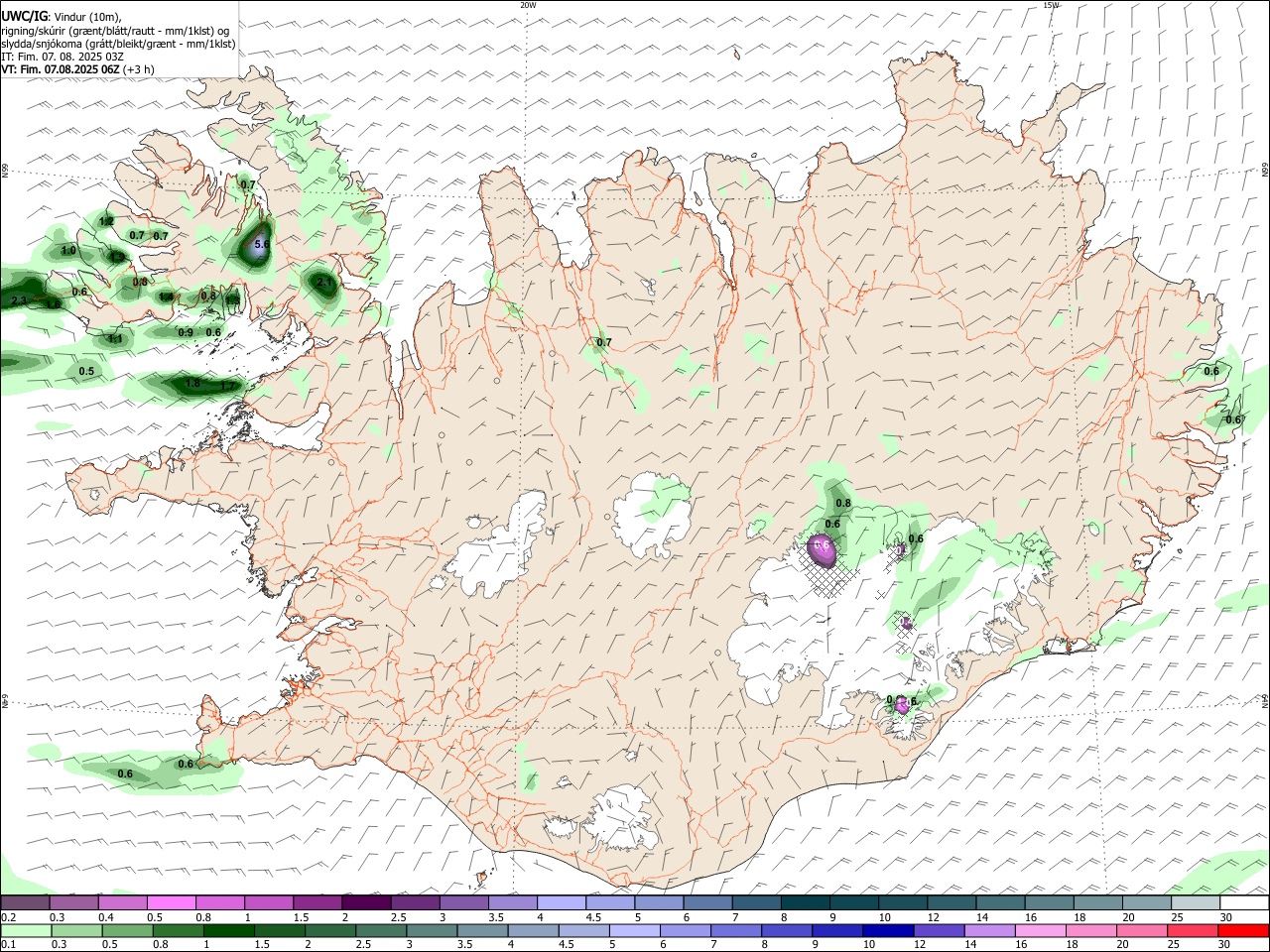1270x952 pixels.
Task: Select the purple snow spot on Öræfajökull in the southeast
Action: (902, 704)
